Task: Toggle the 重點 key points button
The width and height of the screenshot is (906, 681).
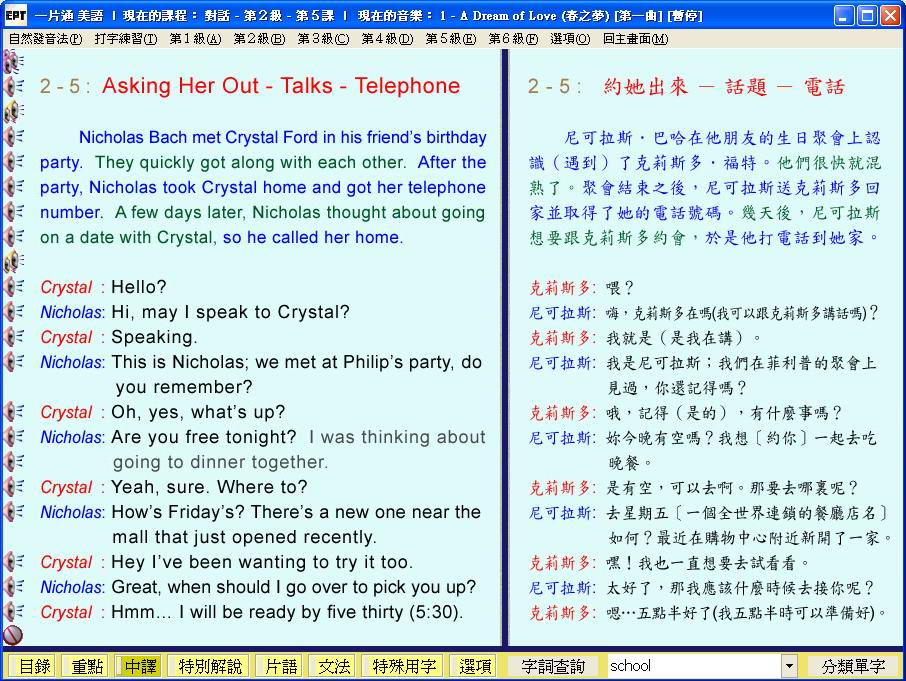Action: point(84,666)
